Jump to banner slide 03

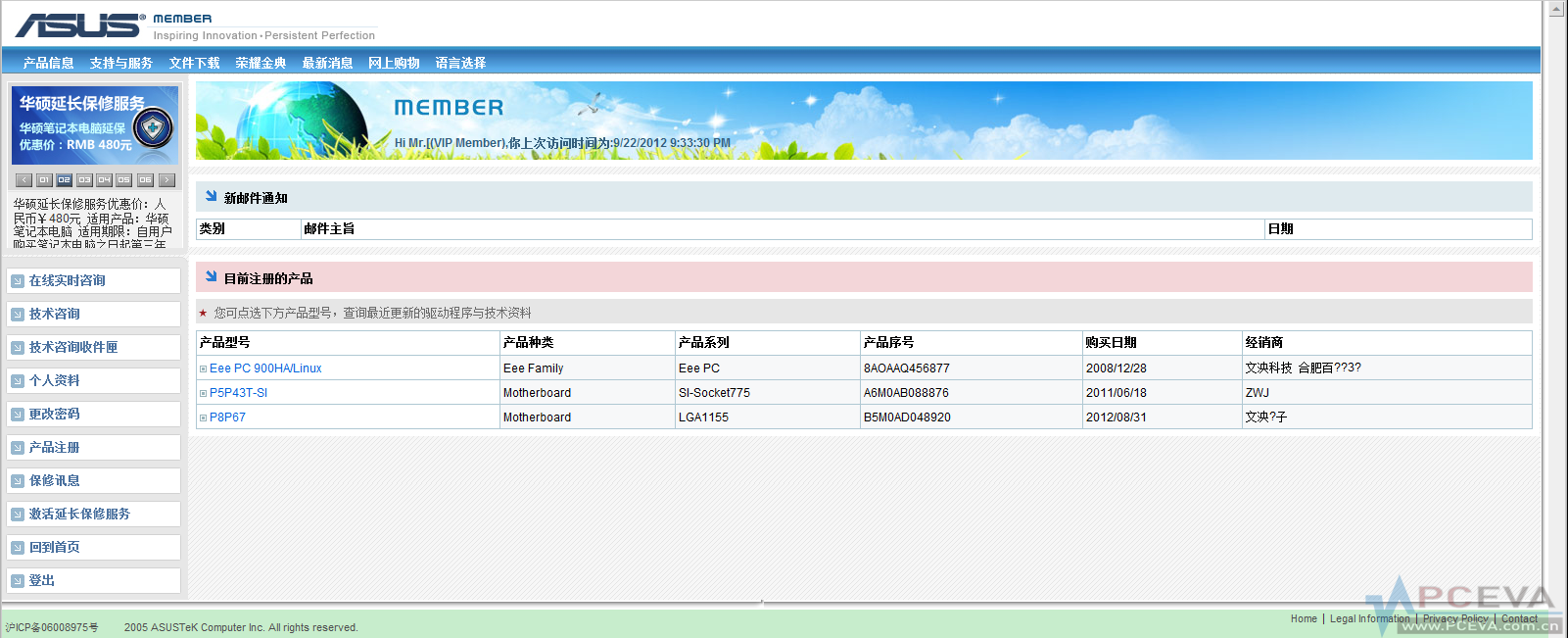(x=84, y=180)
